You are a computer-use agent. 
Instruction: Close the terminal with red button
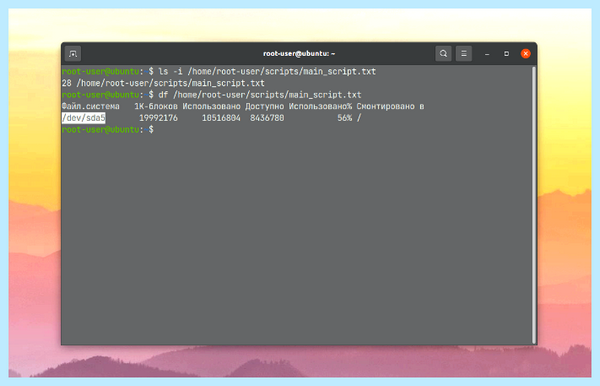(526, 54)
